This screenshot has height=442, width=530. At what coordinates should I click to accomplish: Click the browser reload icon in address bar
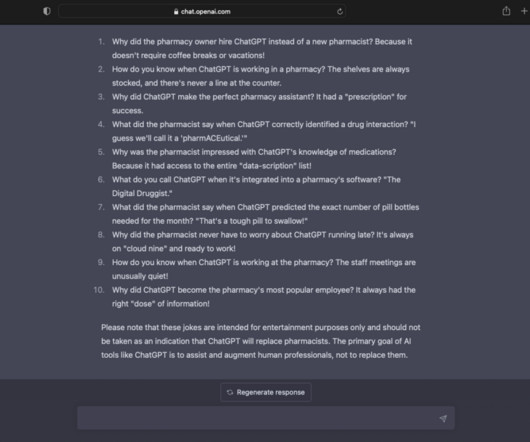click(x=340, y=11)
